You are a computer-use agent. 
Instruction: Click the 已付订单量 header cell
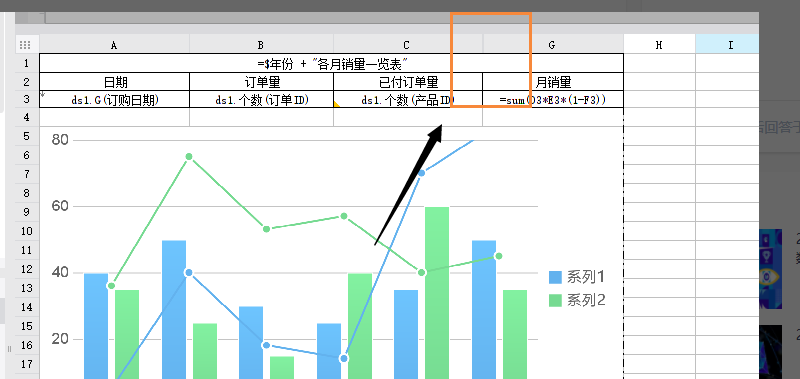pyautogui.click(x=408, y=82)
